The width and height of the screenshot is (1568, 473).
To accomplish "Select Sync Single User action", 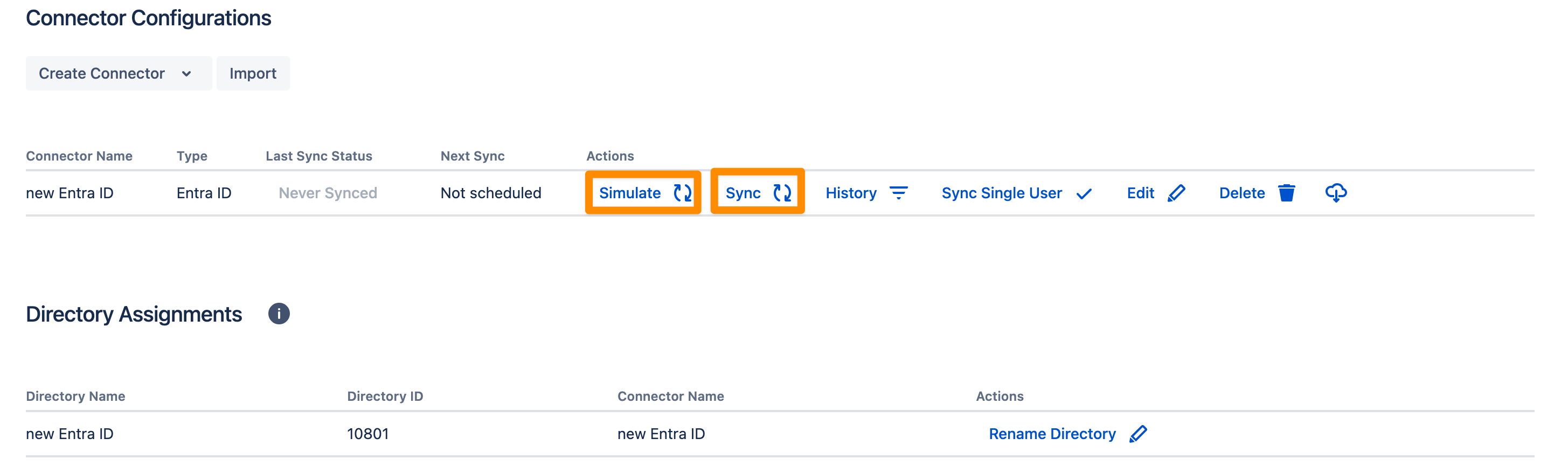I will tap(1001, 193).
